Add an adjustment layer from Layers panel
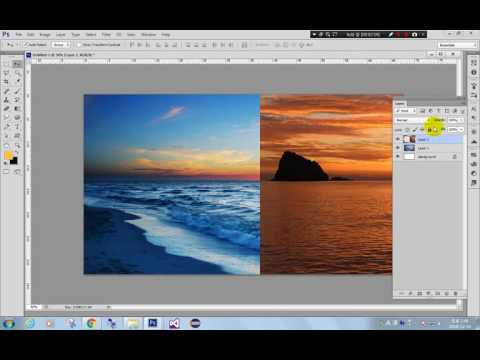This screenshot has height=360, width=480. (x=428, y=293)
